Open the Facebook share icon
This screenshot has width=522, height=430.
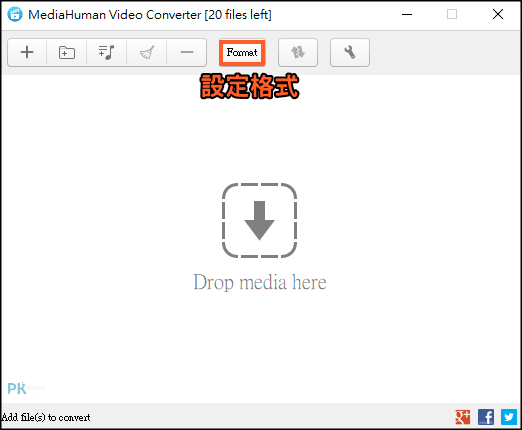pyautogui.click(x=486, y=417)
